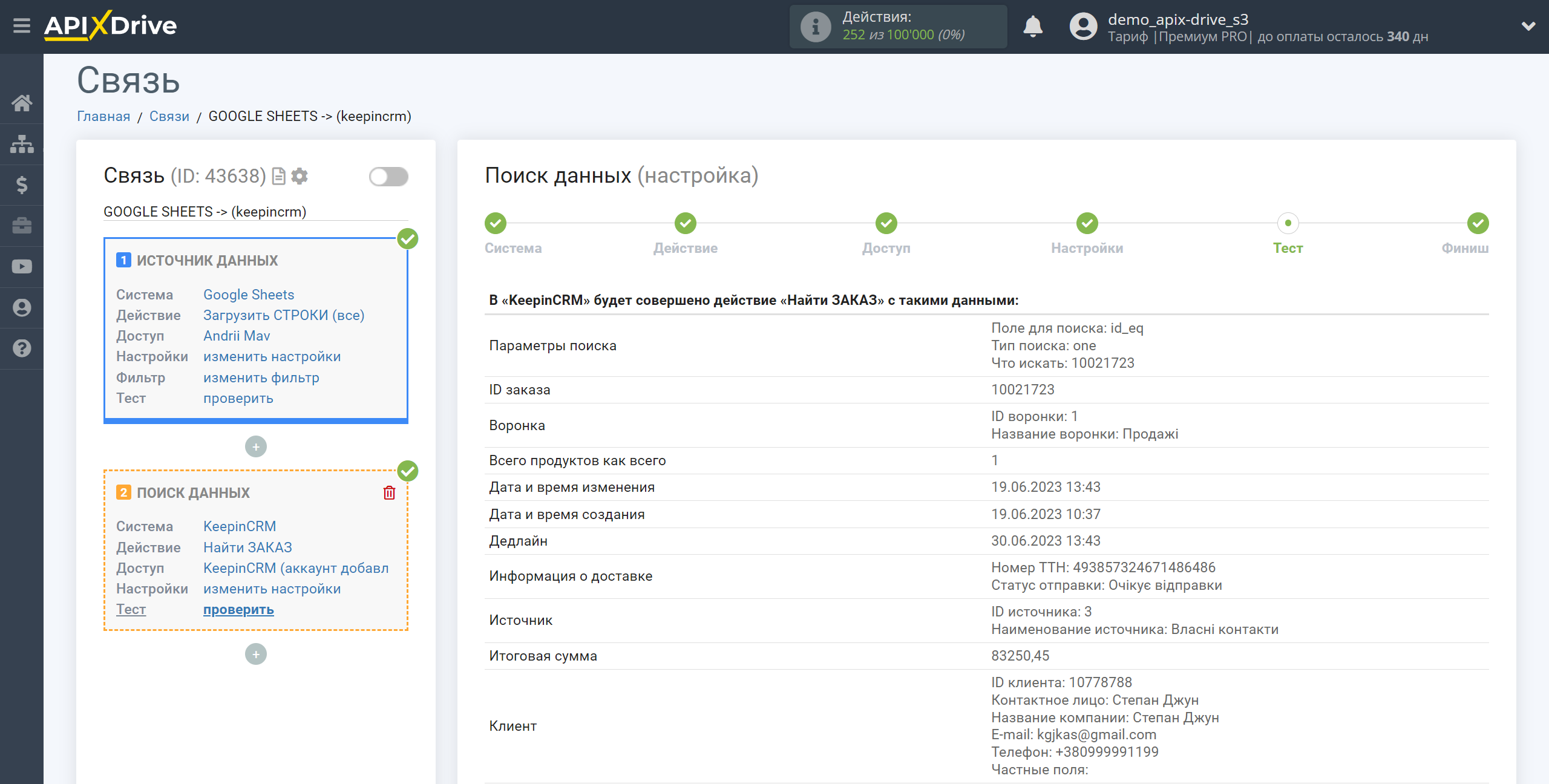1549x784 pixels.
Task: Open Andrii Mav access link
Action: [x=237, y=336]
